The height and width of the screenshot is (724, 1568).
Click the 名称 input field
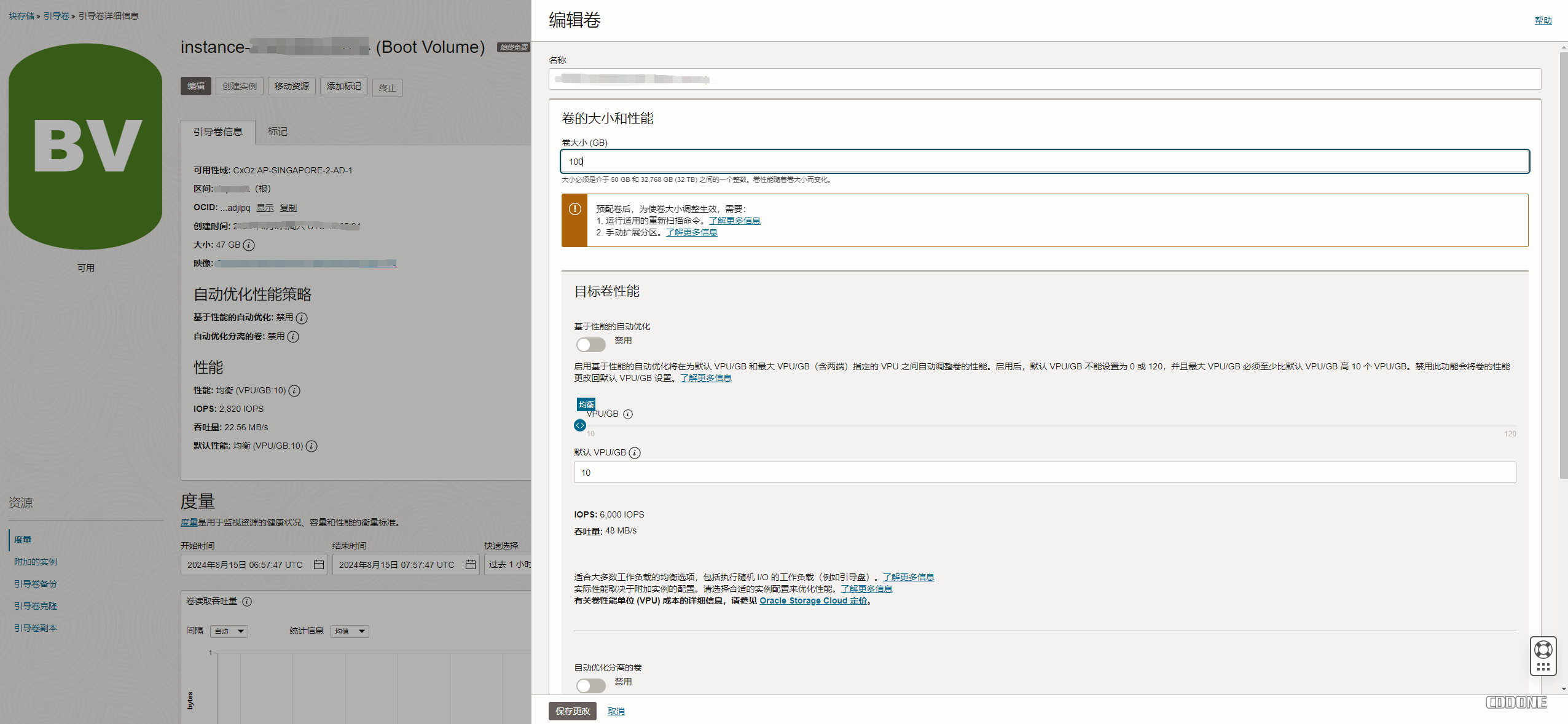(x=1045, y=79)
